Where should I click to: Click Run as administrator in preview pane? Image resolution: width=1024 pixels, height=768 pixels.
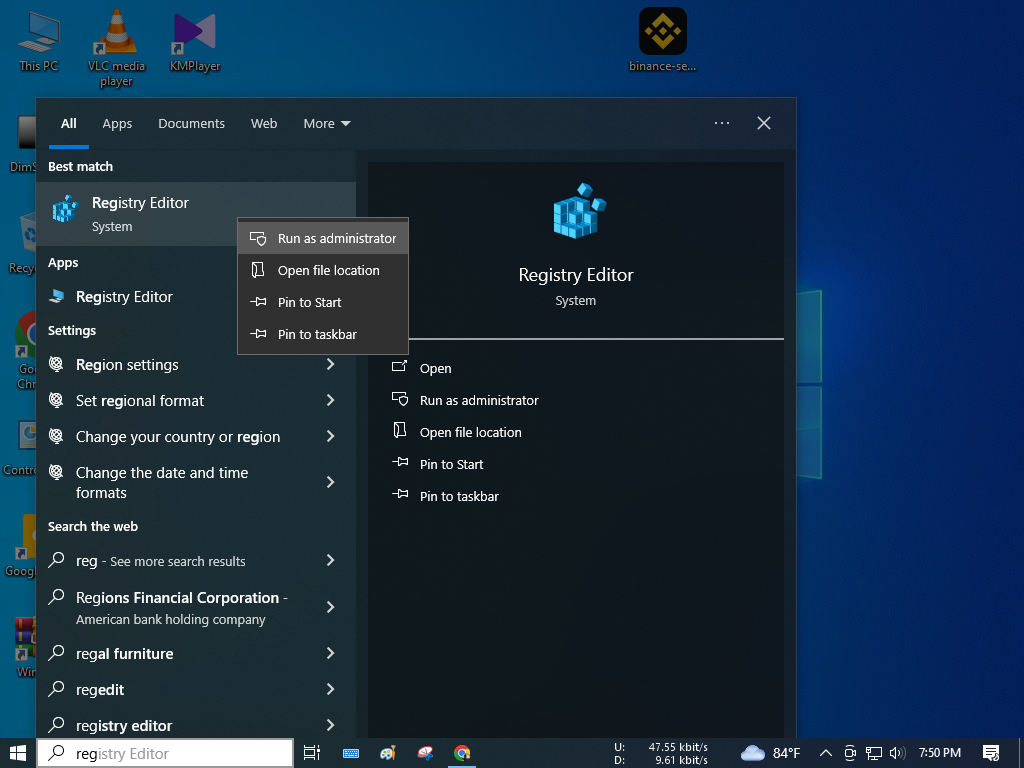tap(479, 400)
